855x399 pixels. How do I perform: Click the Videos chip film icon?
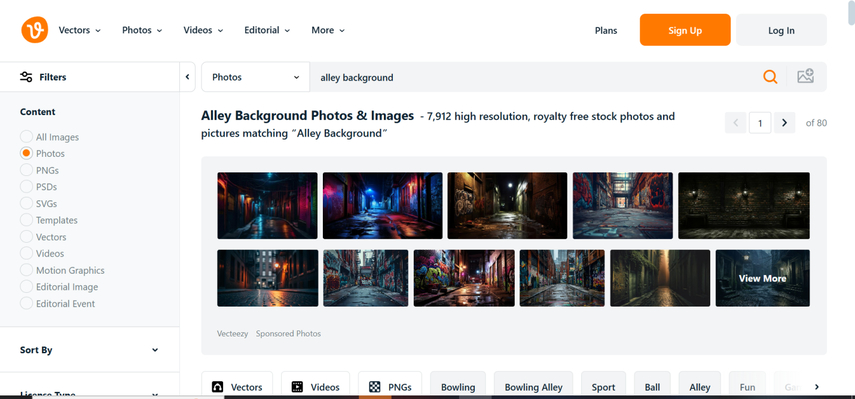pos(297,387)
